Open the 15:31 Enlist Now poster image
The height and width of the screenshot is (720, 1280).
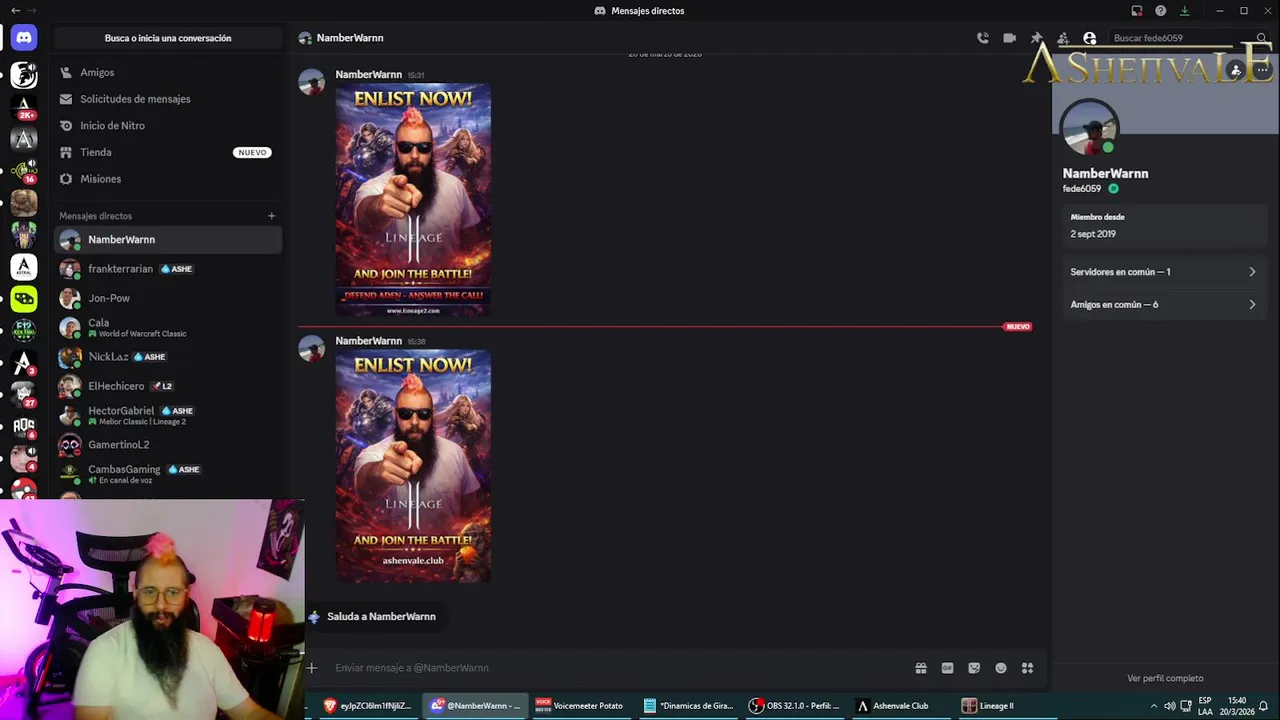(x=413, y=200)
